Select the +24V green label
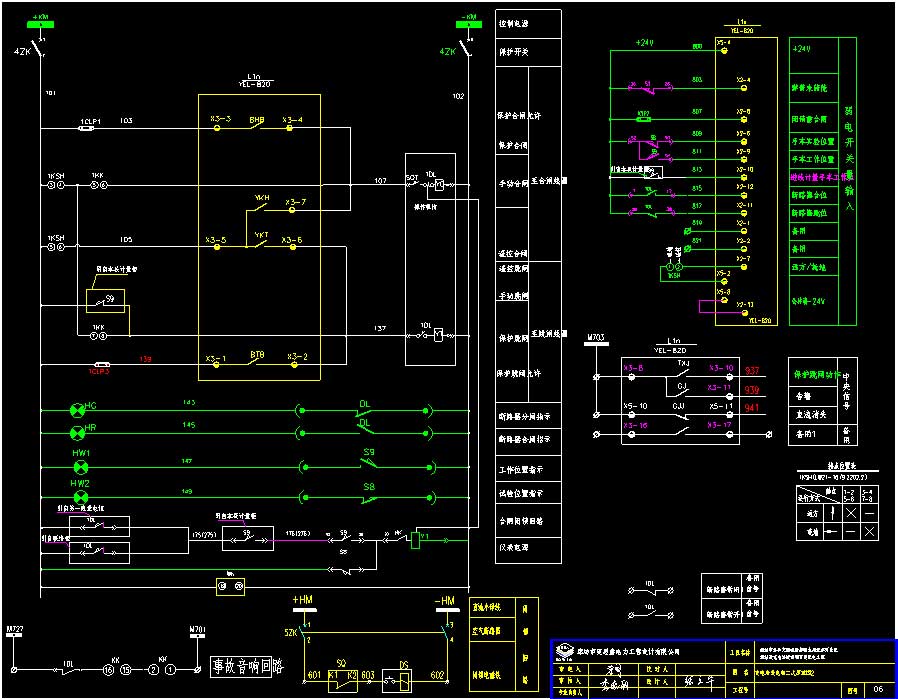Image resolution: width=898 pixels, height=699 pixels. pyautogui.click(x=644, y=43)
